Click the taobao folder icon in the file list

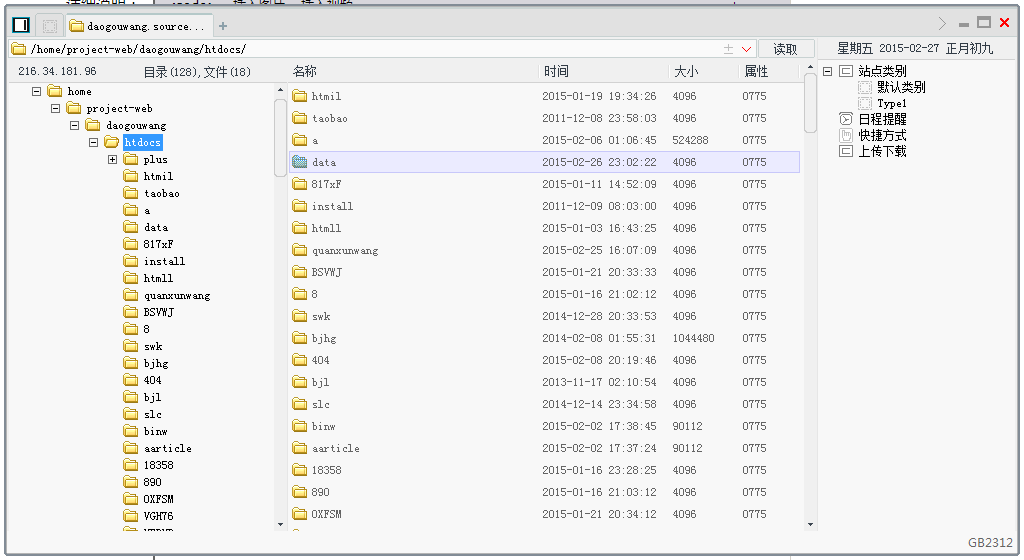[x=300, y=118]
